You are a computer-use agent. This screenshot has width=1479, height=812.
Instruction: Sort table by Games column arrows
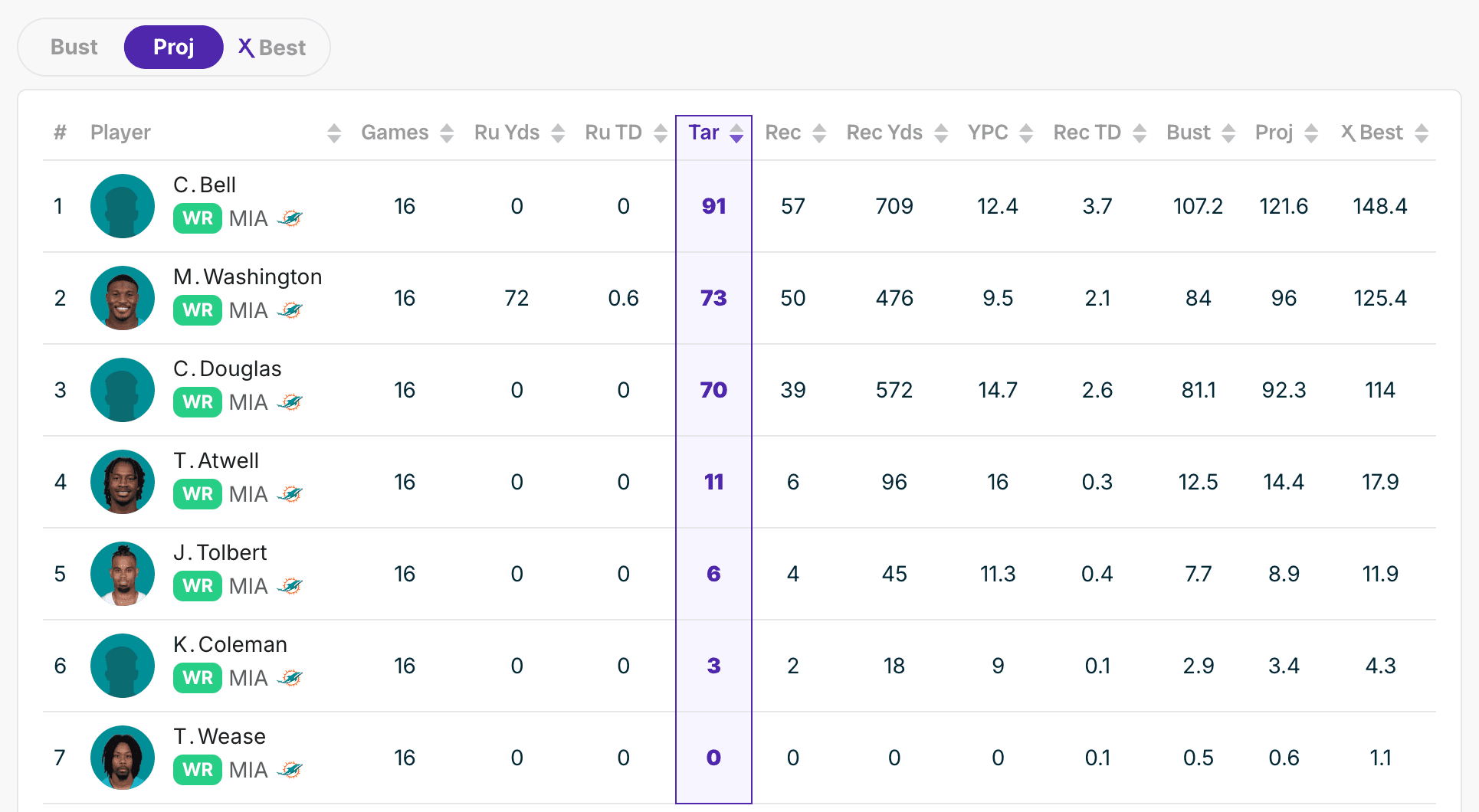point(447,133)
